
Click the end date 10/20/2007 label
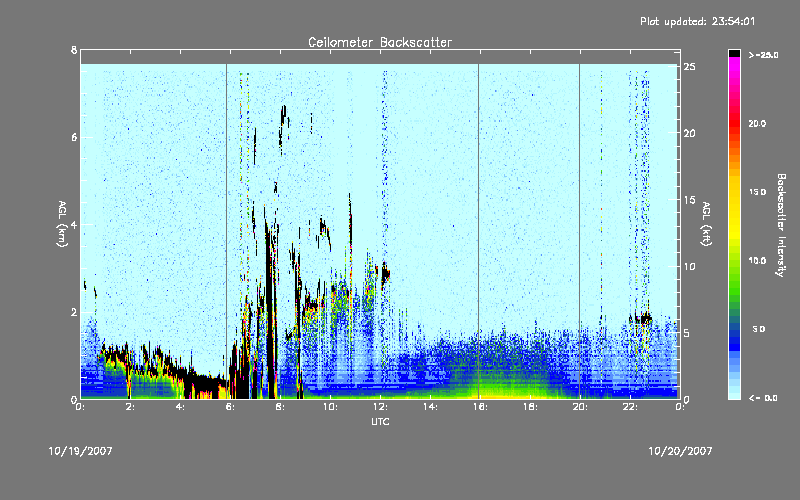pos(680,451)
